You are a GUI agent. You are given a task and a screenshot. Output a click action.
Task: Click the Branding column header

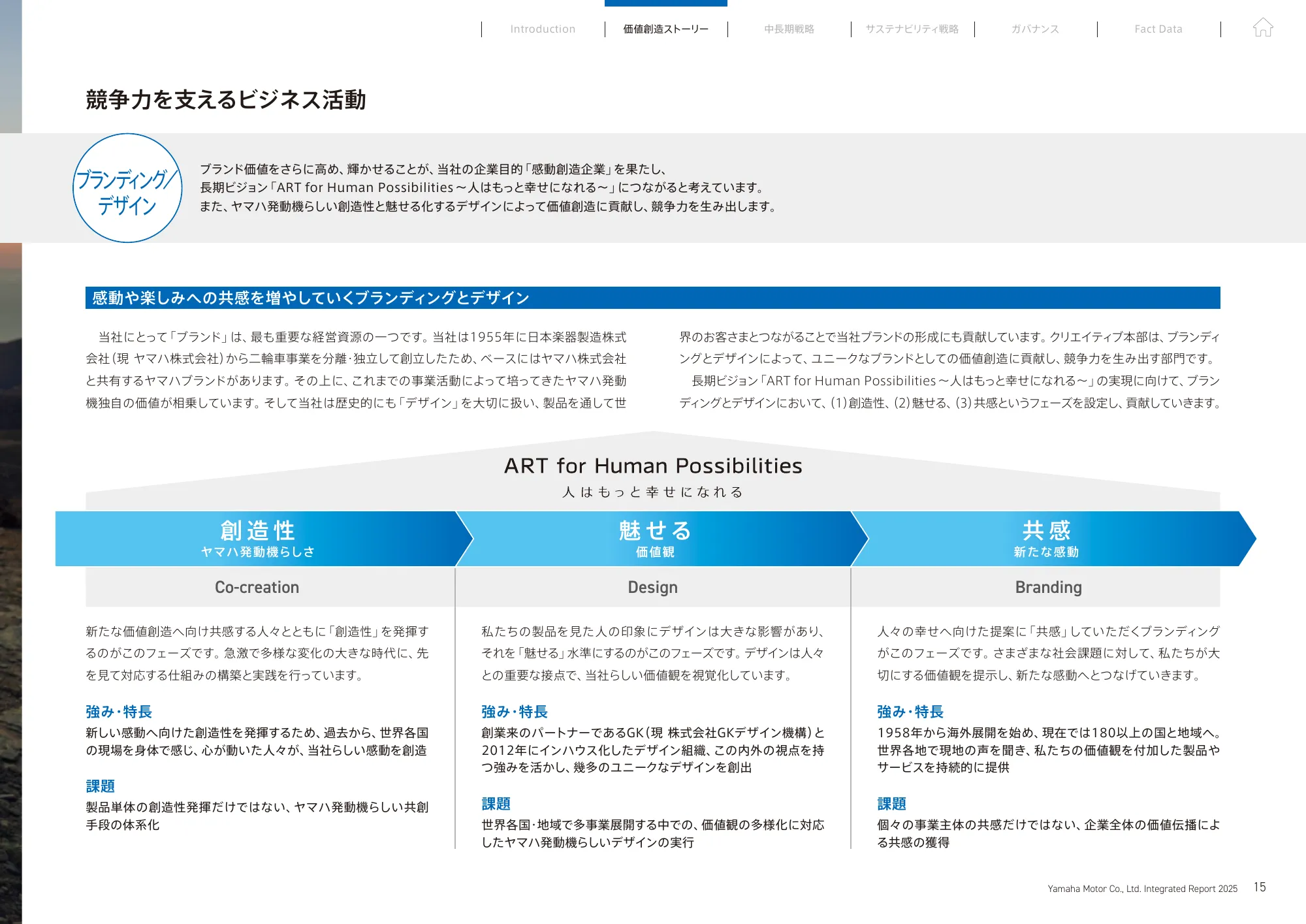coord(1048,587)
